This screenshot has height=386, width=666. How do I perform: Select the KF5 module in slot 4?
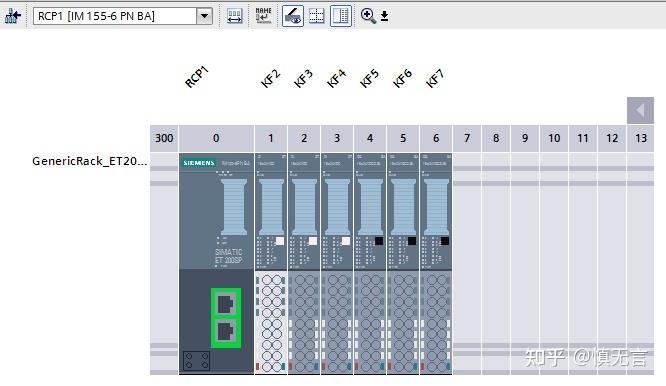coord(370,263)
